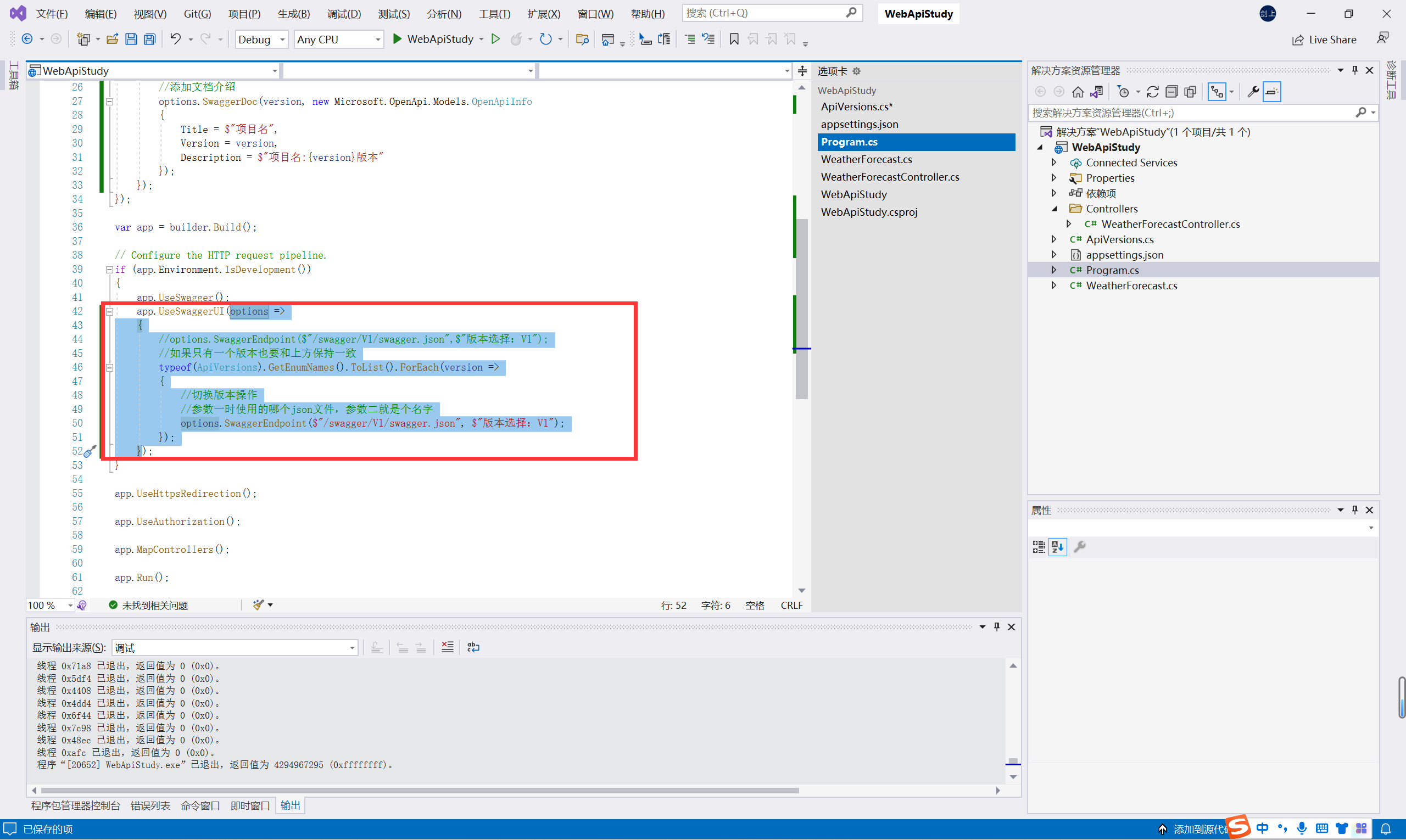Image resolution: width=1406 pixels, height=840 pixels.
Task: Click the bookmark toggle toolbar icon
Action: 734,39
